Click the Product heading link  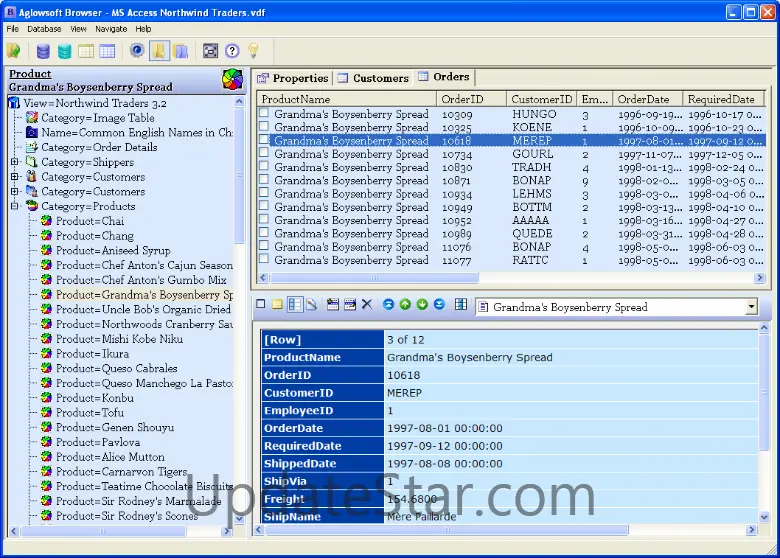pyautogui.click(x=30, y=74)
